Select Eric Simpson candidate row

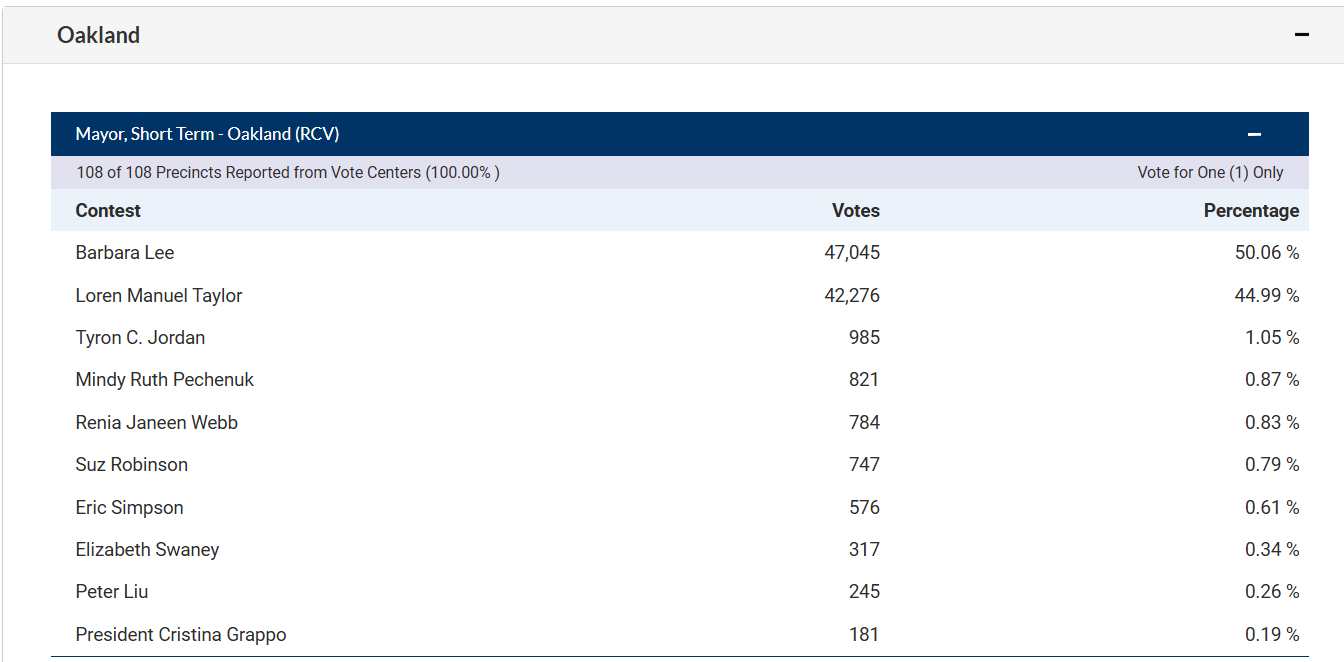pos(129,507)
